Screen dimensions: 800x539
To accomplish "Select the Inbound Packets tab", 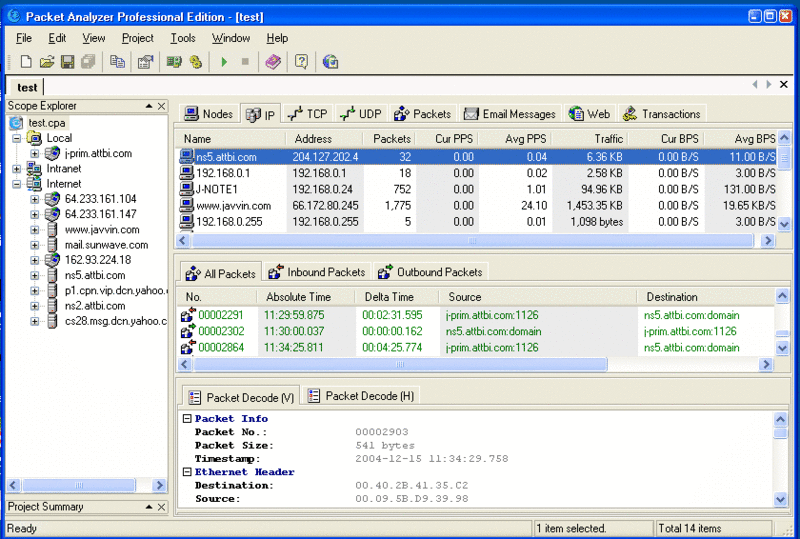I will tap(317, 272).
